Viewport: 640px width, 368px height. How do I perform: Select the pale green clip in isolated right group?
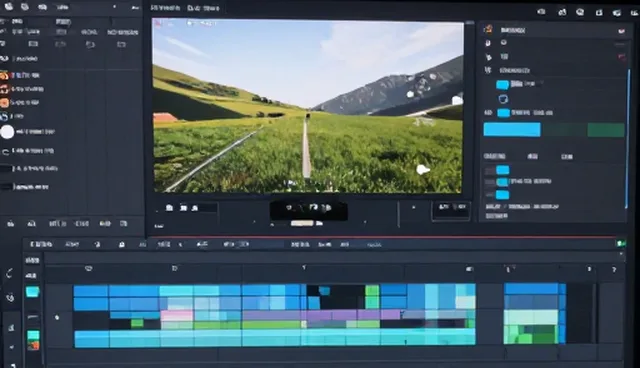point(531,317)
